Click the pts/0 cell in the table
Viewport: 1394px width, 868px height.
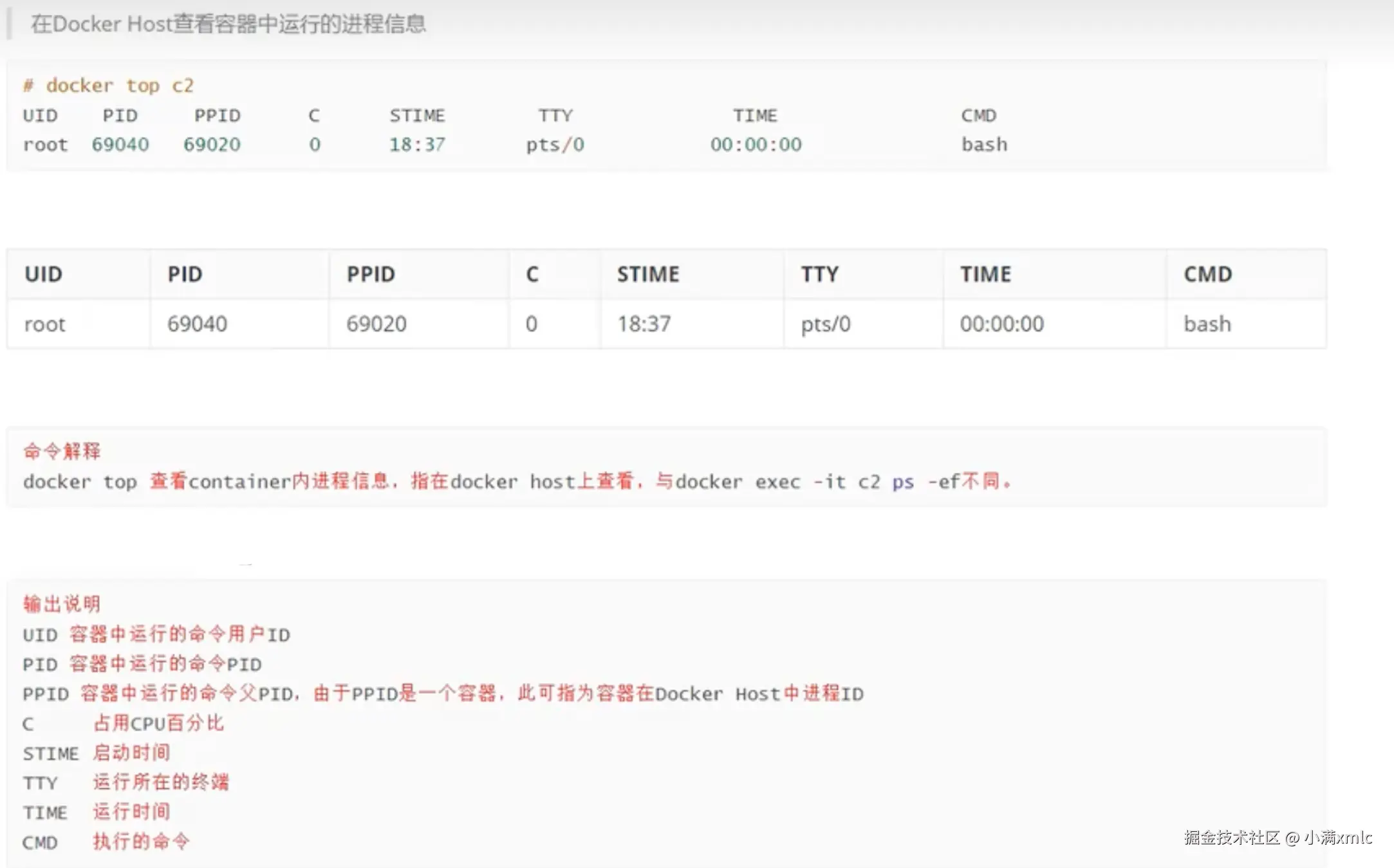pos(826,324)
